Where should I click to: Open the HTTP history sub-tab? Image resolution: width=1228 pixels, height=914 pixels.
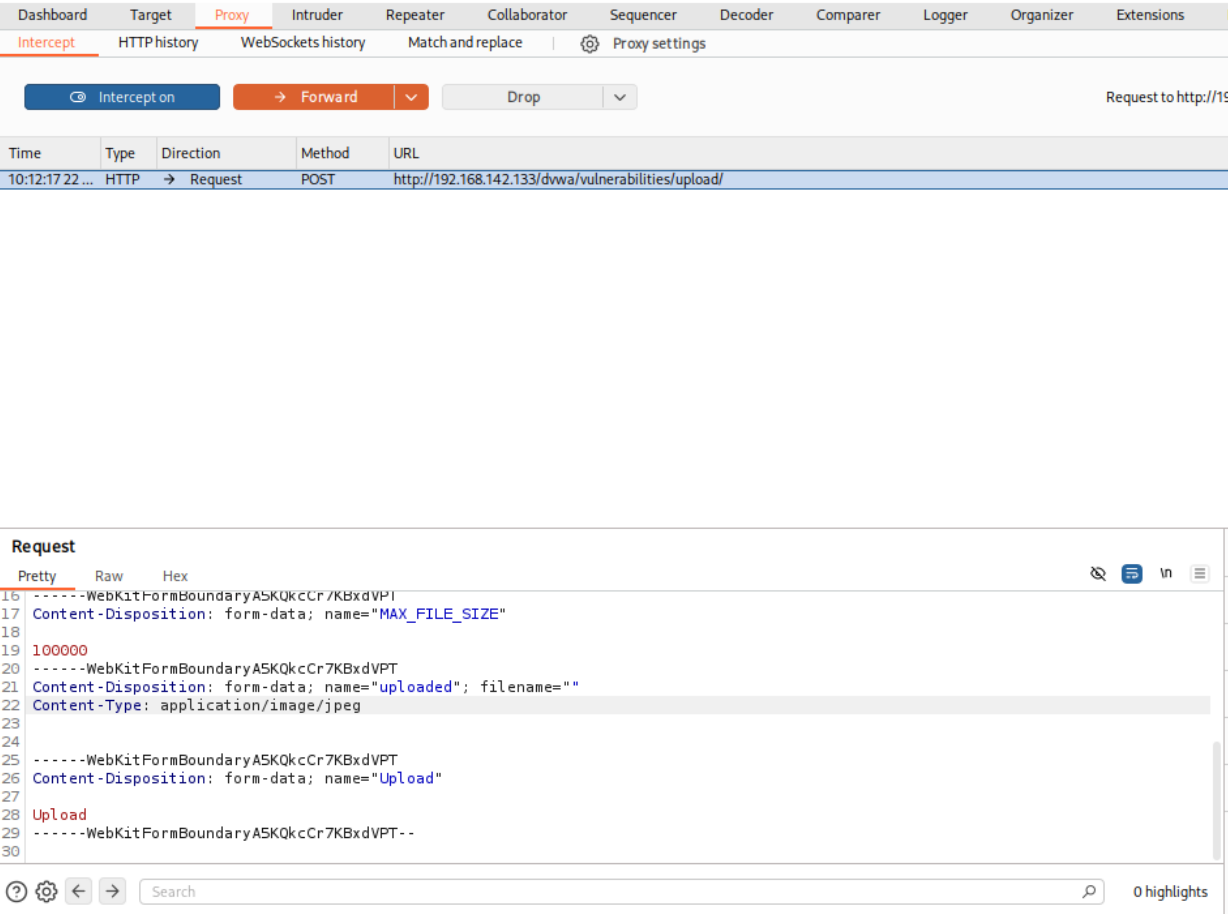pyautogui.click(x=158, y=43)
